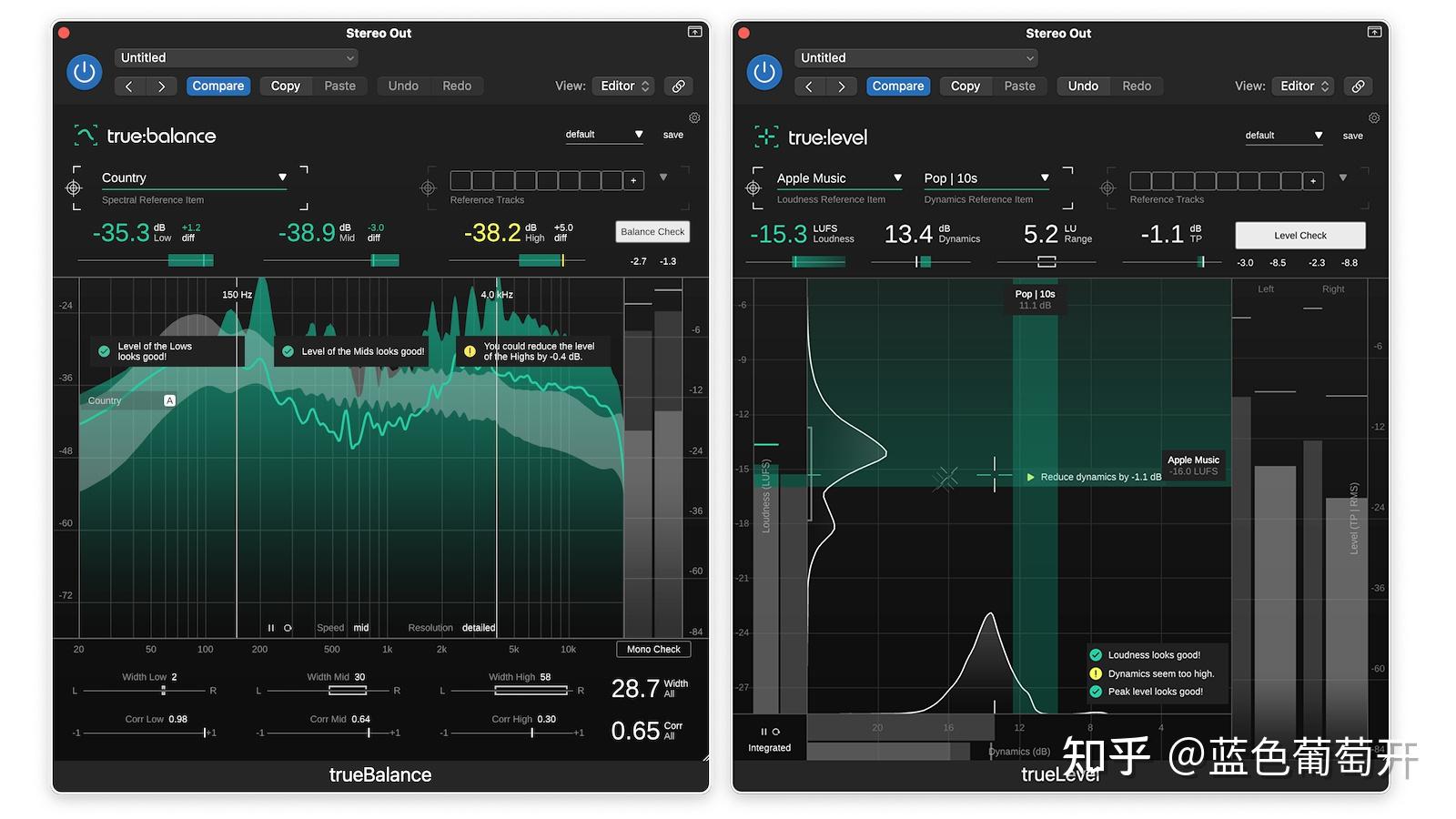Expand the Pop | 10s dynamics reference dropdown
This screenshot has height=819, width=1456.
(x=985, y=177)
